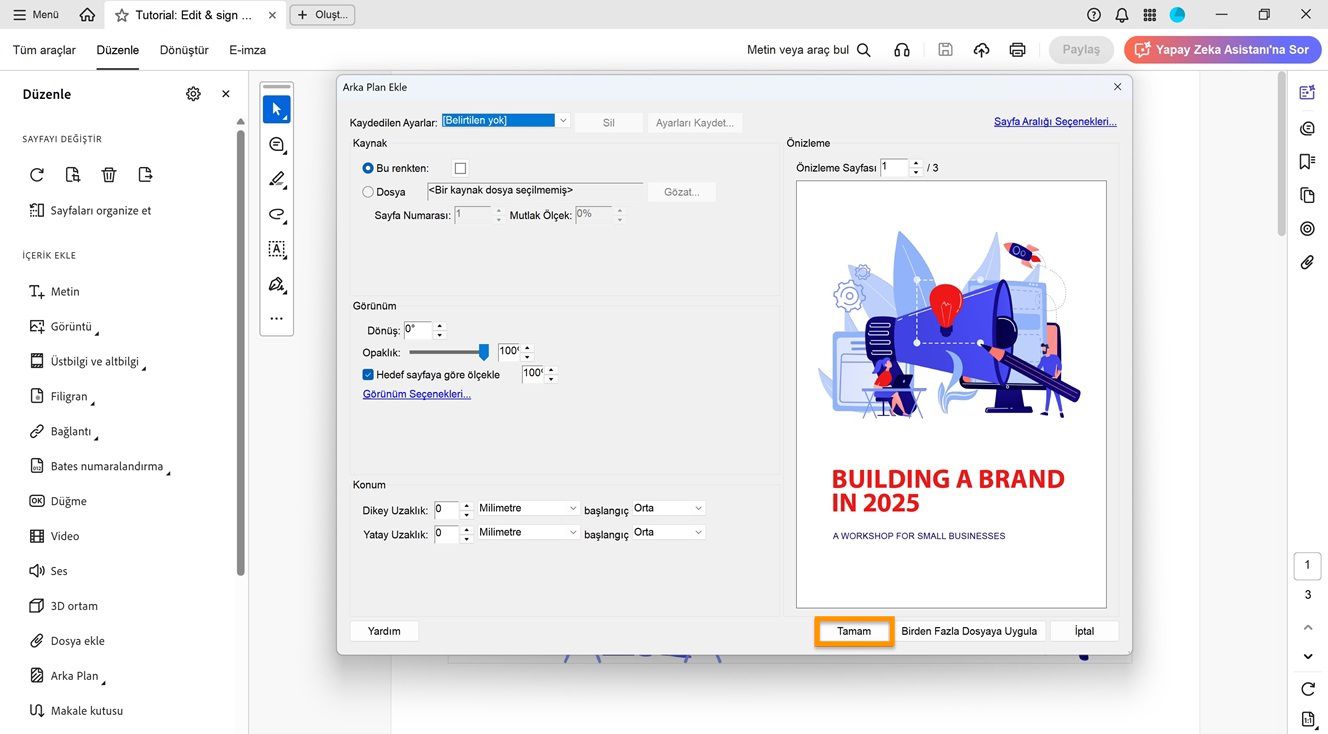
Task: Select the arrow selection tool in toolbar
Action: click(x=277, y=109)
